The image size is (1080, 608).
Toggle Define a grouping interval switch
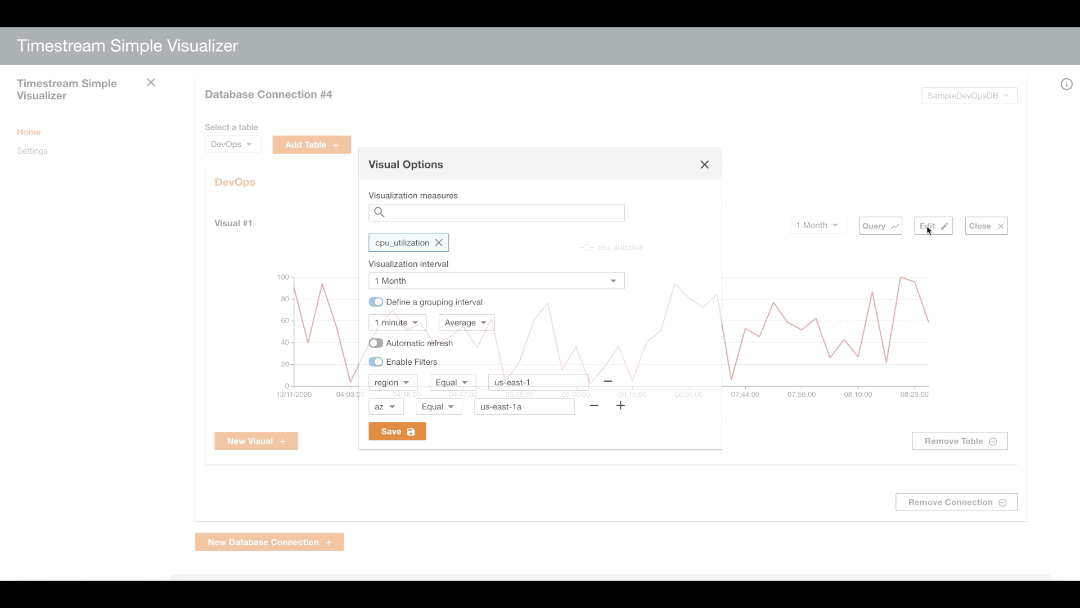coord(375,302)
